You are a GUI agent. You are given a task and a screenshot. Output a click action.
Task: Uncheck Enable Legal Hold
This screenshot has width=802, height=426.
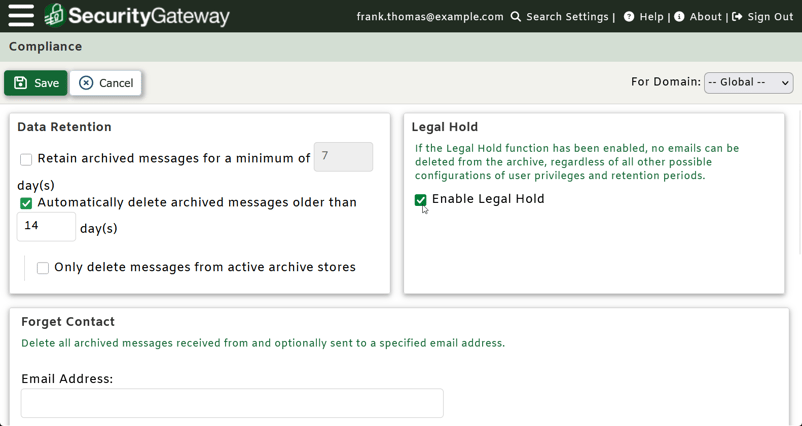[420, 200]
